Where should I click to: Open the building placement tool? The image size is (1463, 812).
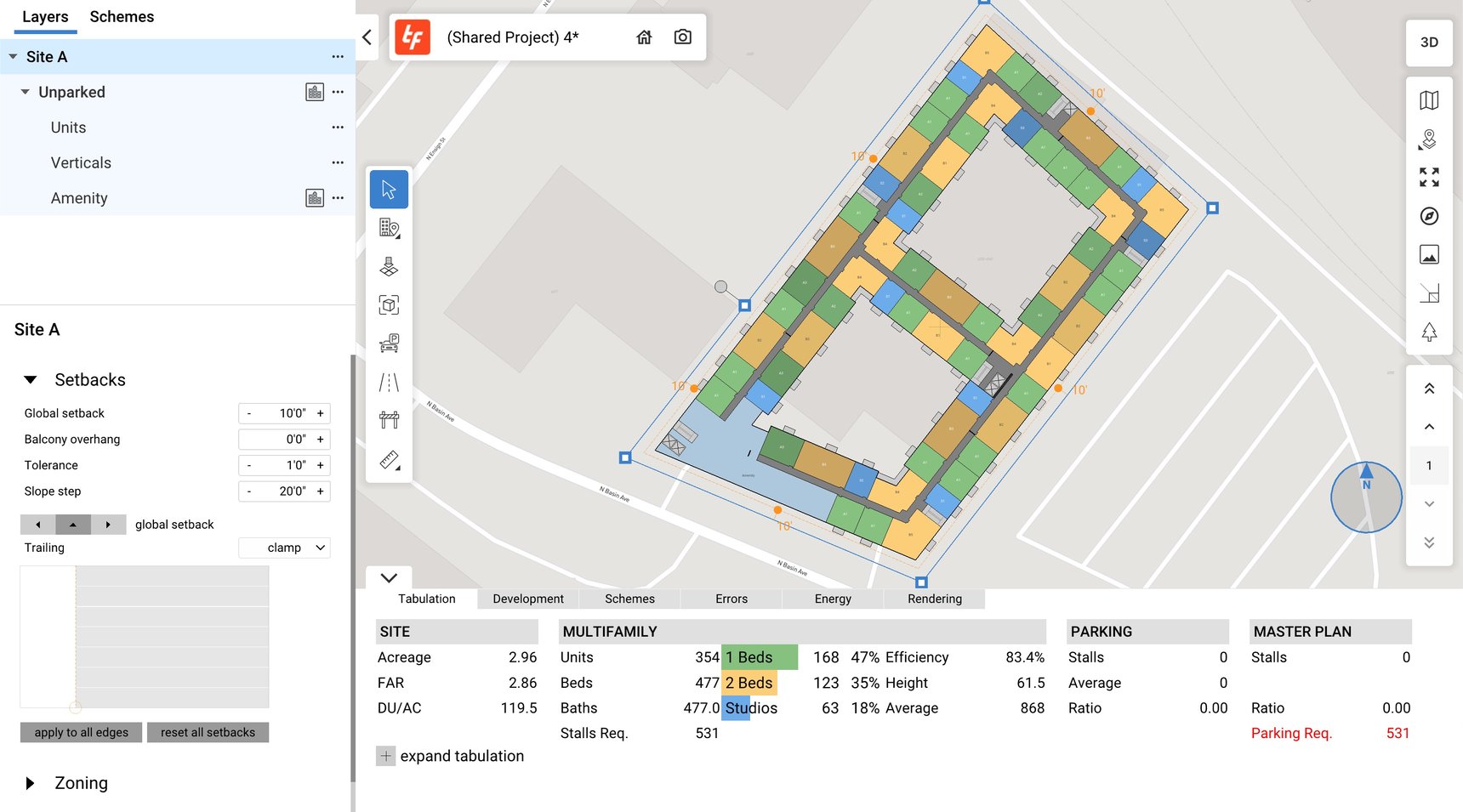point(389,227)
